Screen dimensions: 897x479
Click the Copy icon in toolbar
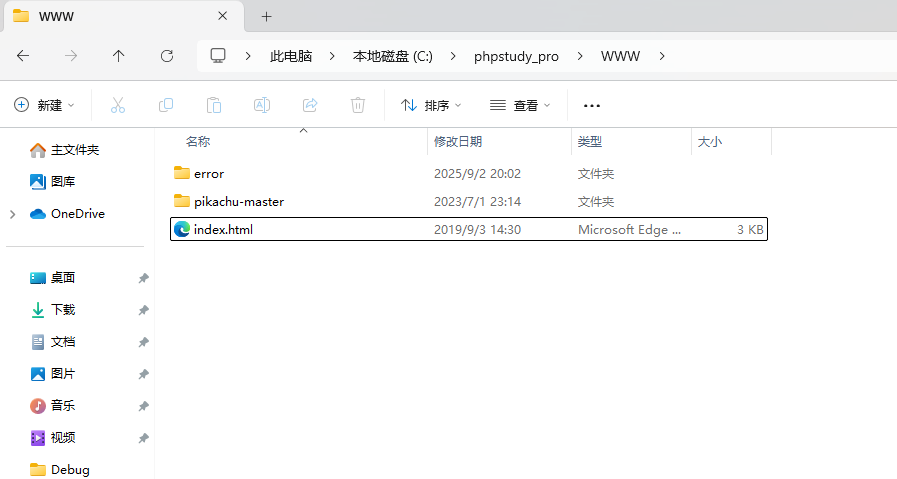coord(166,105)
